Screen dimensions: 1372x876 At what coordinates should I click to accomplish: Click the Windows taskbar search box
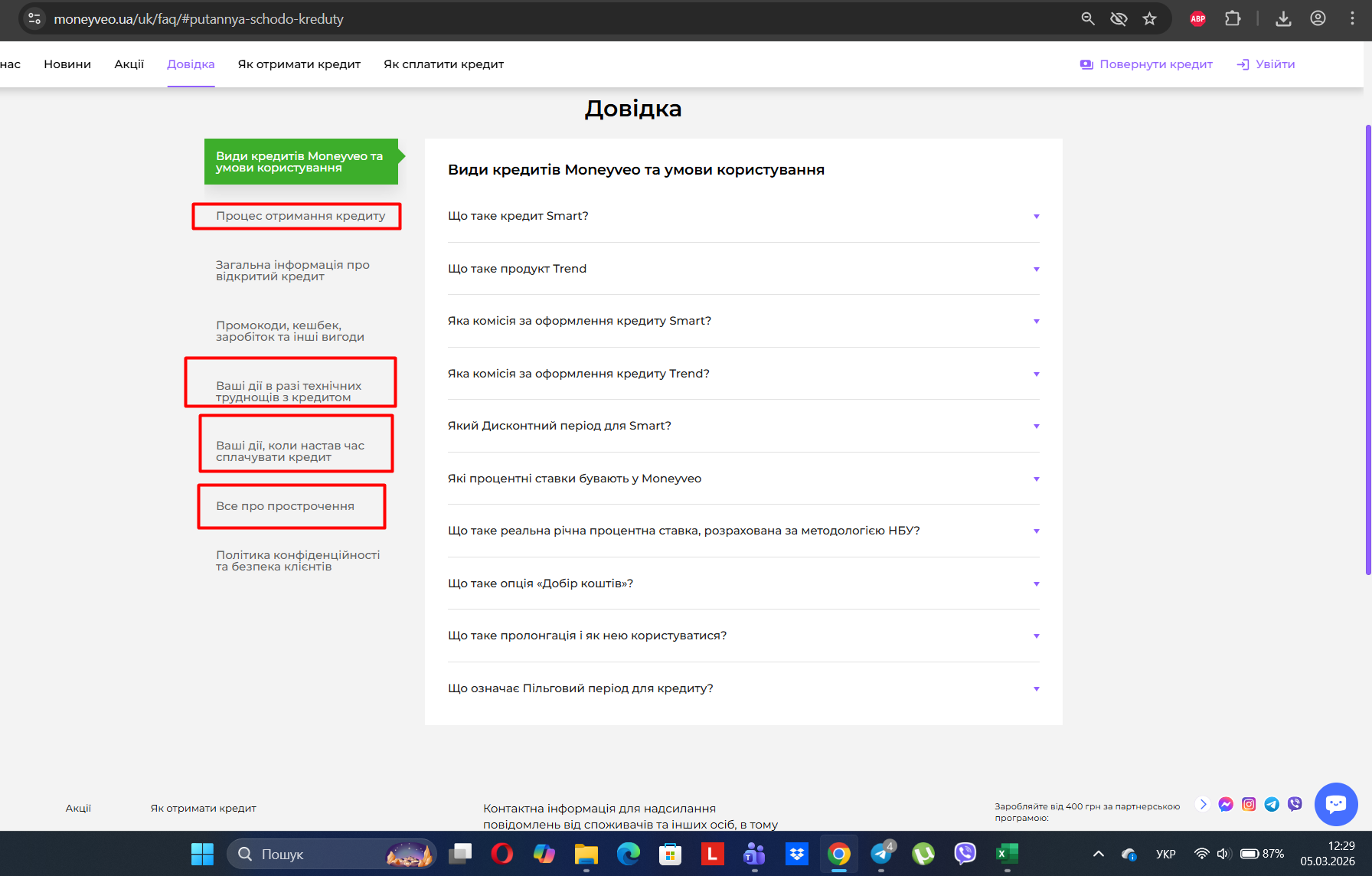pyautogui.click(x=332, y=854)
